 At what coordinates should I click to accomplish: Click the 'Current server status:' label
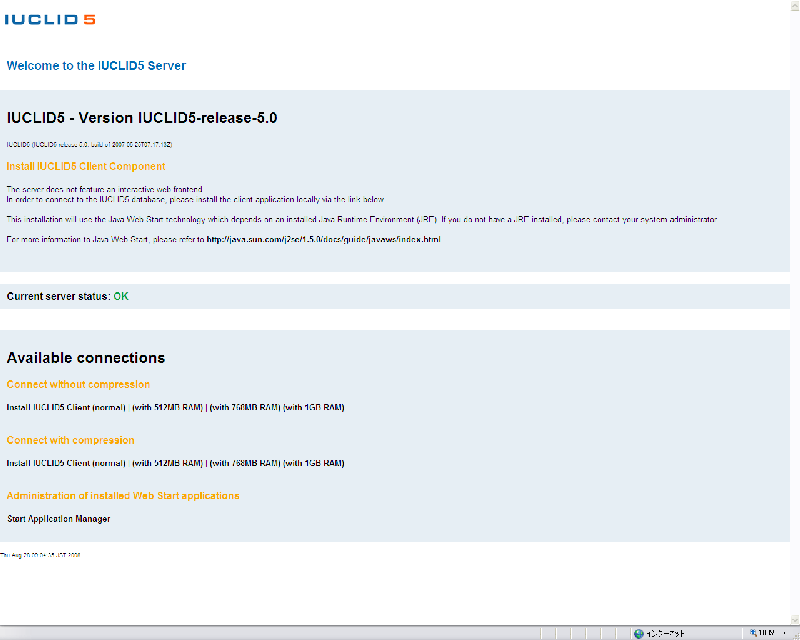[x=58, y=297]
